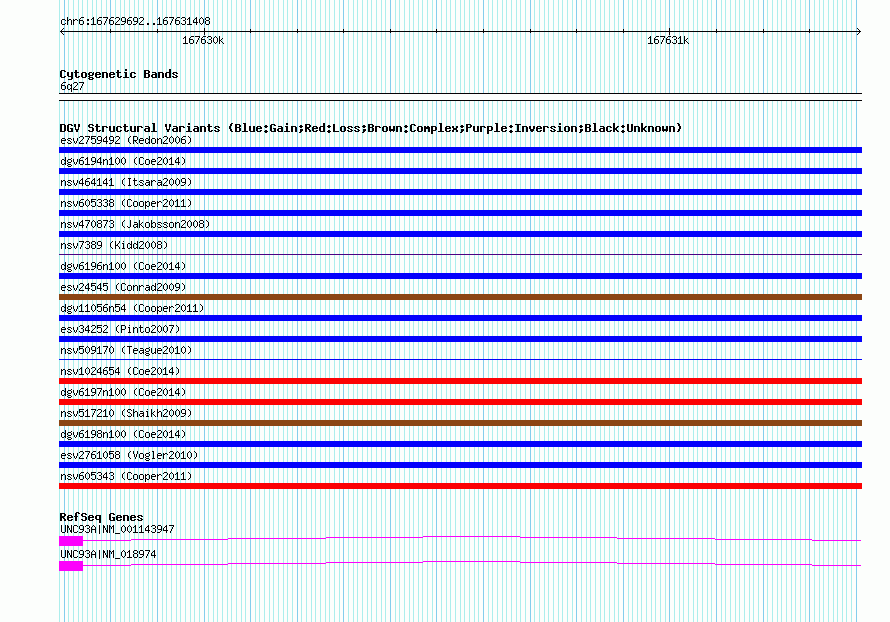Click the nsv464141 blue variant bar
This screenshot has width=890, height=622.
(460, 192)
